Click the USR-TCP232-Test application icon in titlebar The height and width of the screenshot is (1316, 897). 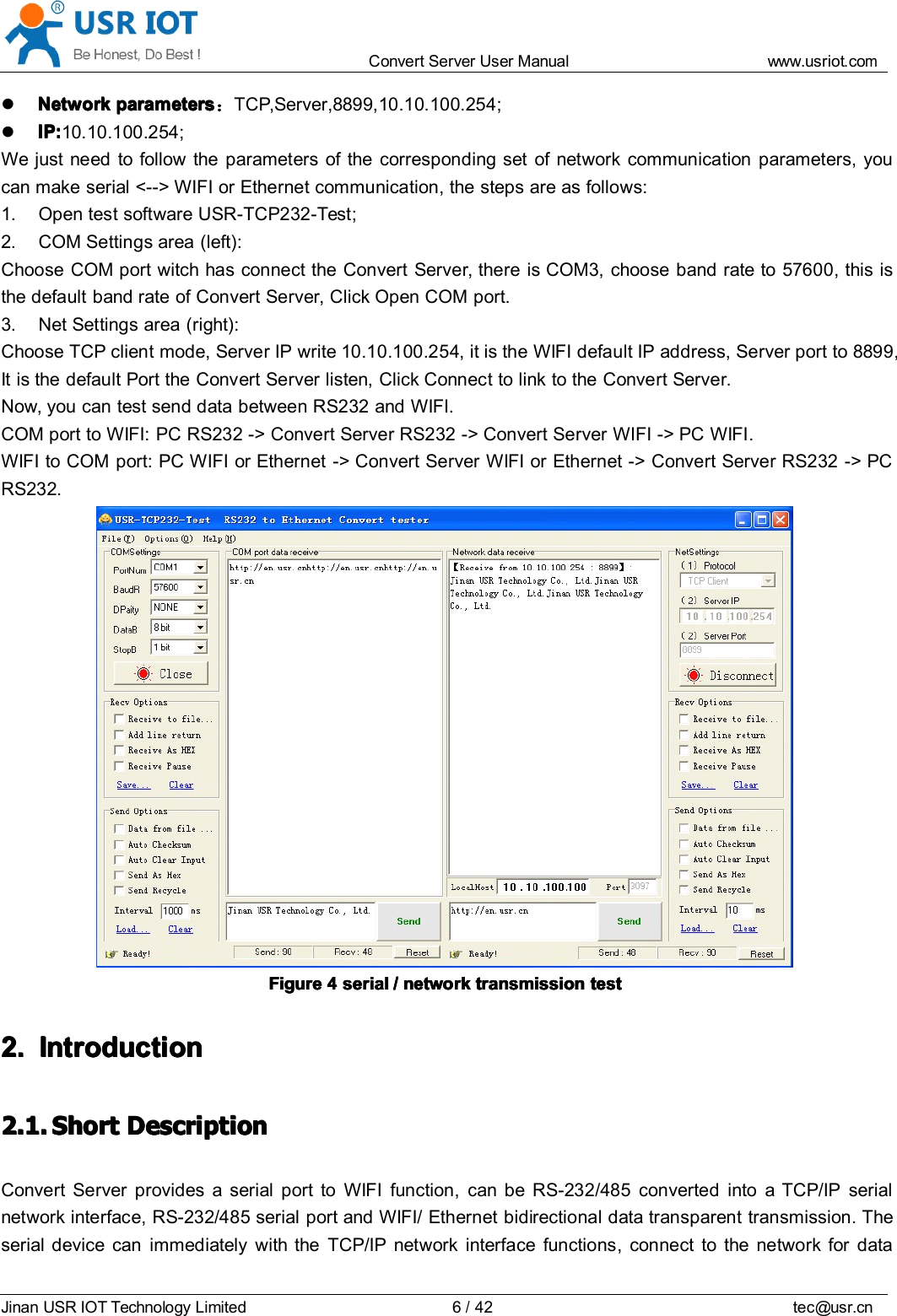[x=105, y=520]
